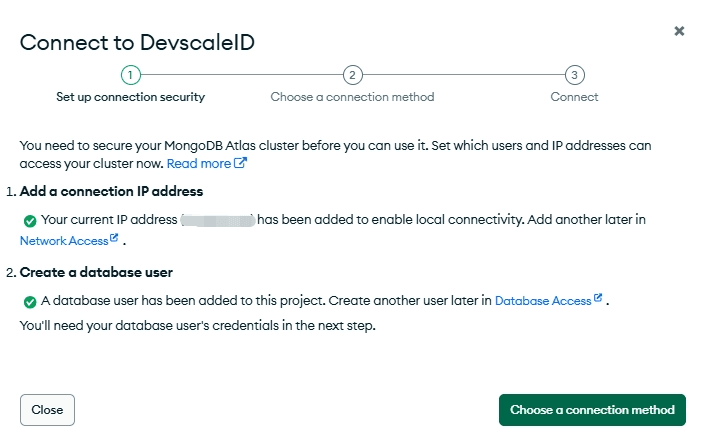The image size is (705, 444).
Task: Click step 2 circle in the stepper
Action: pos(352,75)
